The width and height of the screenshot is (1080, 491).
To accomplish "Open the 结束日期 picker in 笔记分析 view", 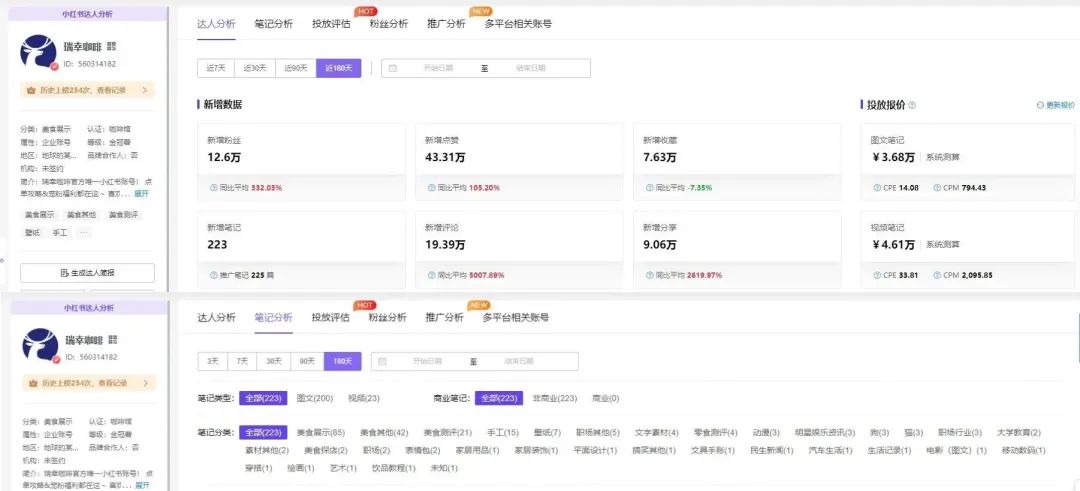I will (x=519, y=361).
